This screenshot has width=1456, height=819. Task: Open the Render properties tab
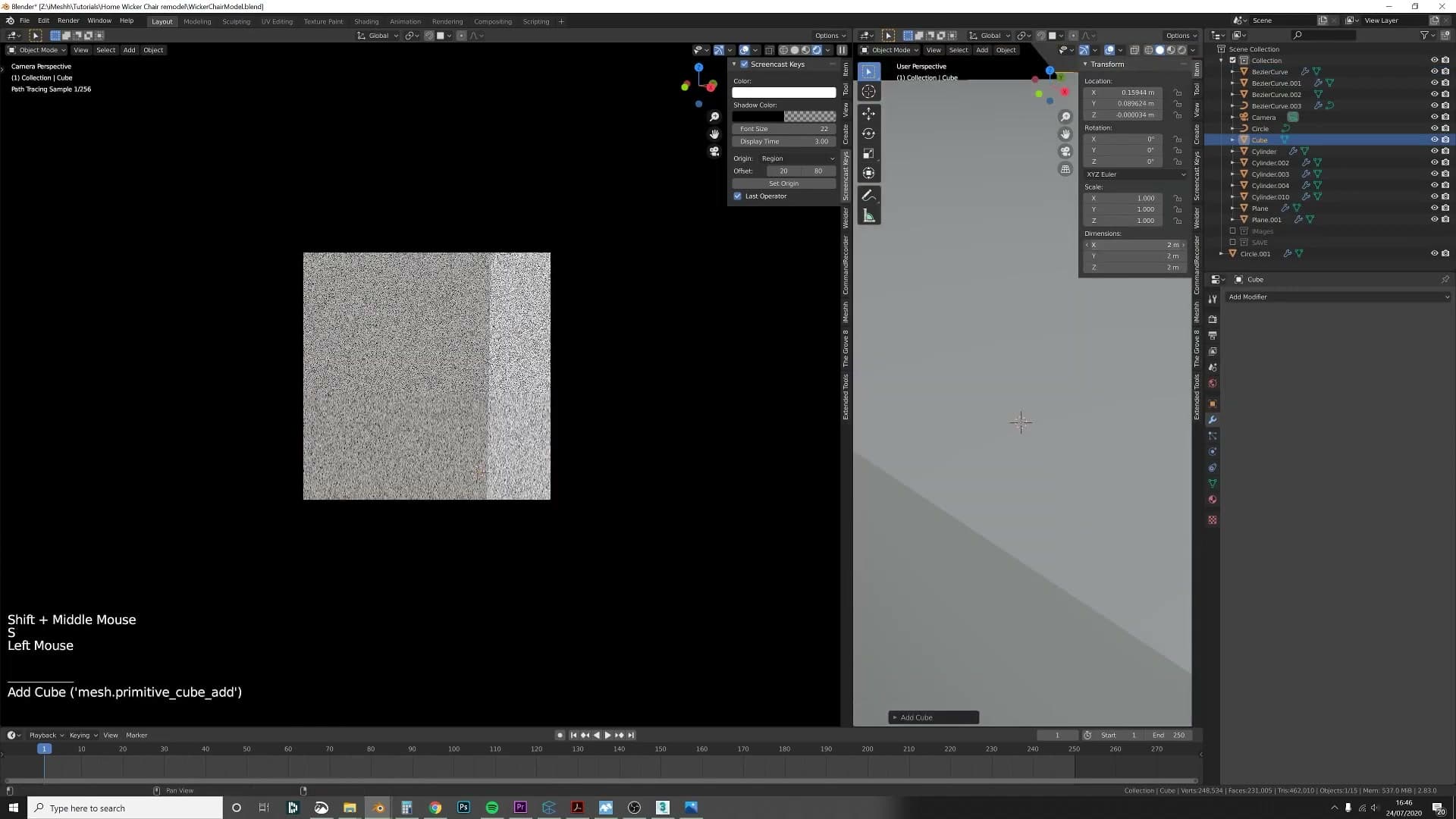pos(1213,319)
